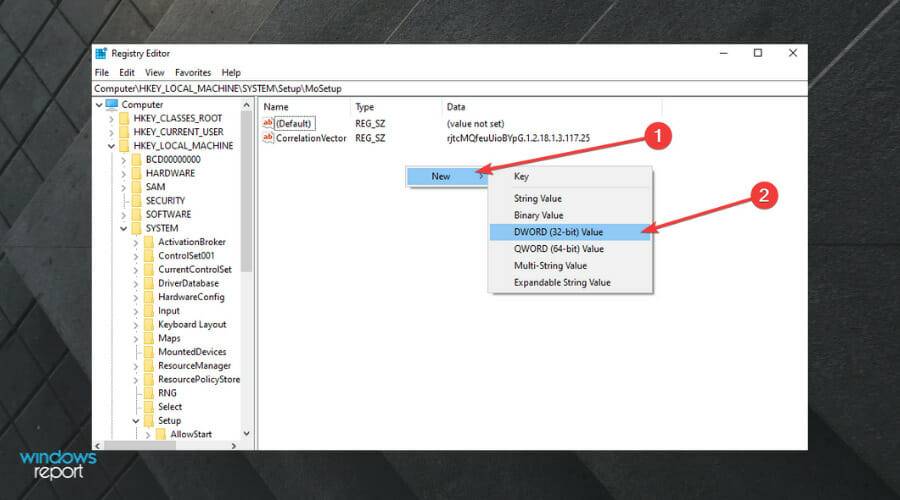Viewport: 900px width, 500px height.
Task: Click the Type column header
Action: point(395,107)
